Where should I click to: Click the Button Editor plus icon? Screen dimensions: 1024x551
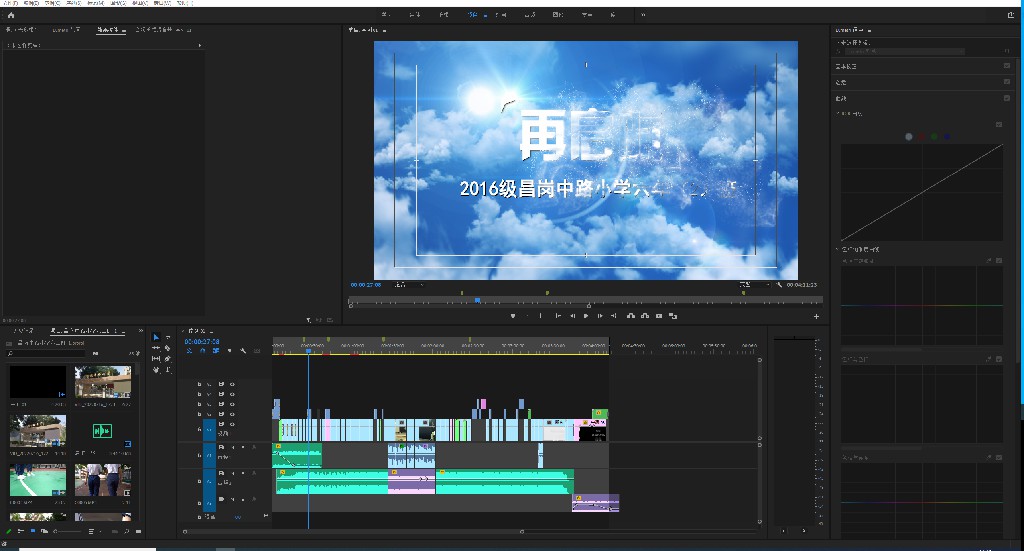tap(816, 316)
